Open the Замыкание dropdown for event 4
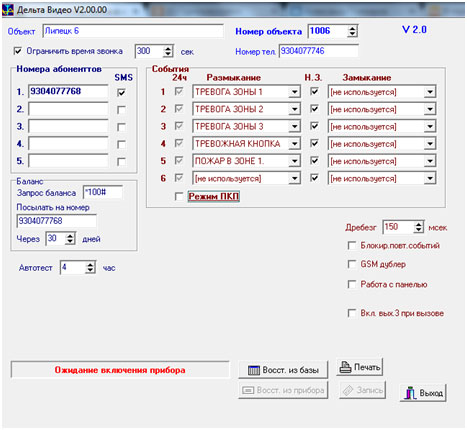This screenshot has height=430, width=467. [x=430, y=144]
